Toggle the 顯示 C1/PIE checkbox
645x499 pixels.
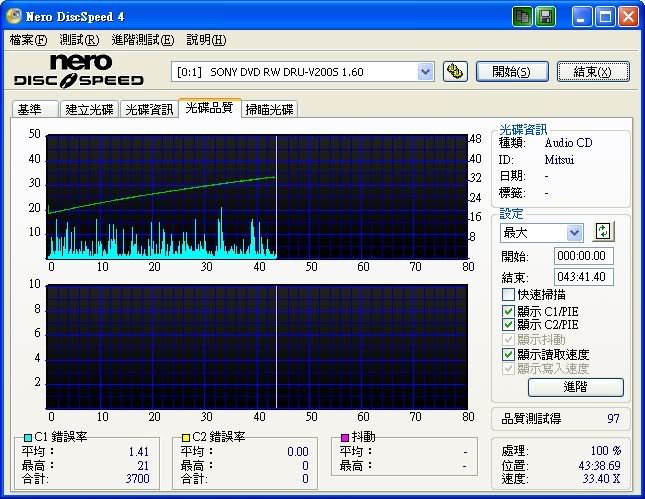[508, 311]
